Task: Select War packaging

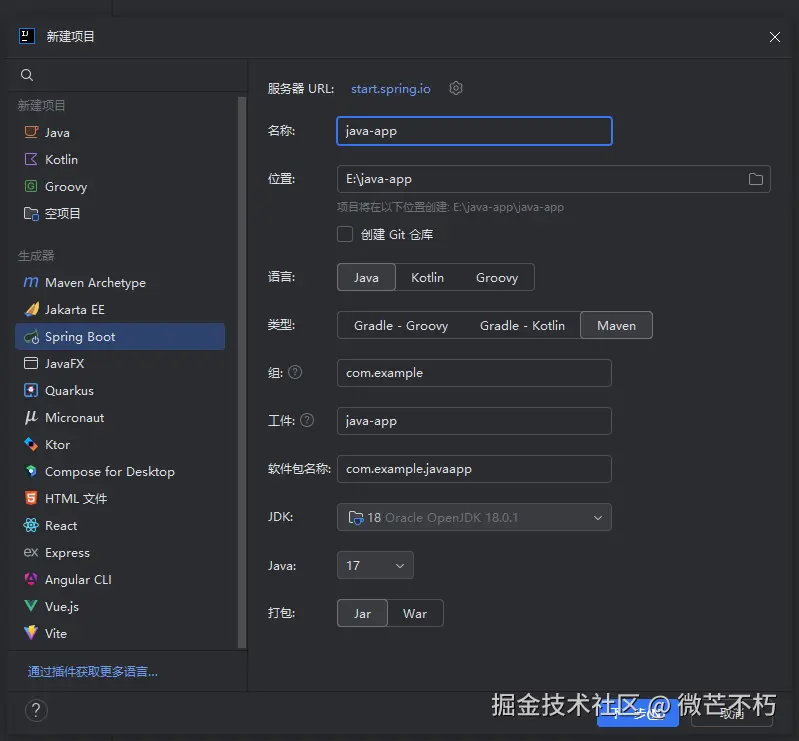Action: coord(415,614)
